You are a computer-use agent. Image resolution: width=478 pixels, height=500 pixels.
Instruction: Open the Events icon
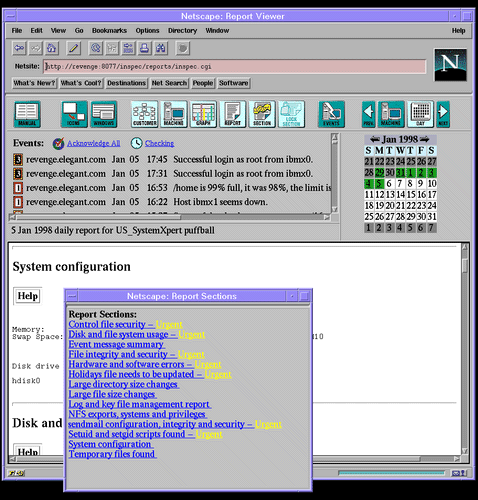(x=331, y=114)
